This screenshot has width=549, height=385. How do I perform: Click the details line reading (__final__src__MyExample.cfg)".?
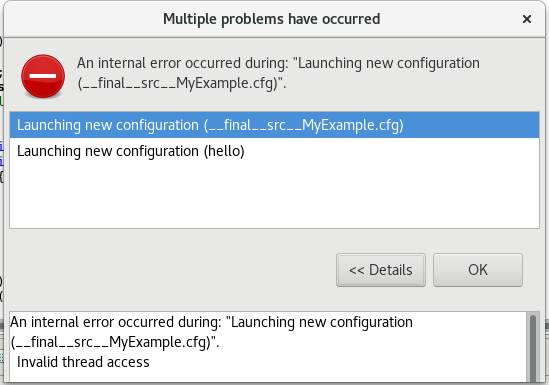[115, 342]
